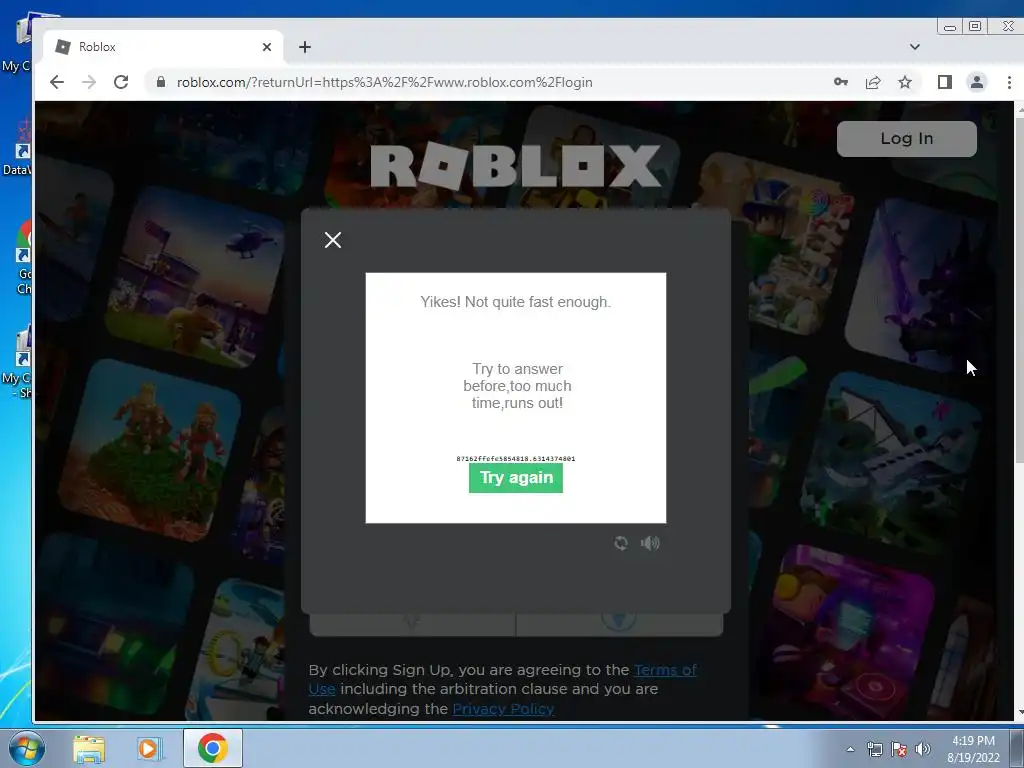Viewport: 1024px width, 768px height.
Task: View site info via the padlock icon
Action: click(161, 82)
